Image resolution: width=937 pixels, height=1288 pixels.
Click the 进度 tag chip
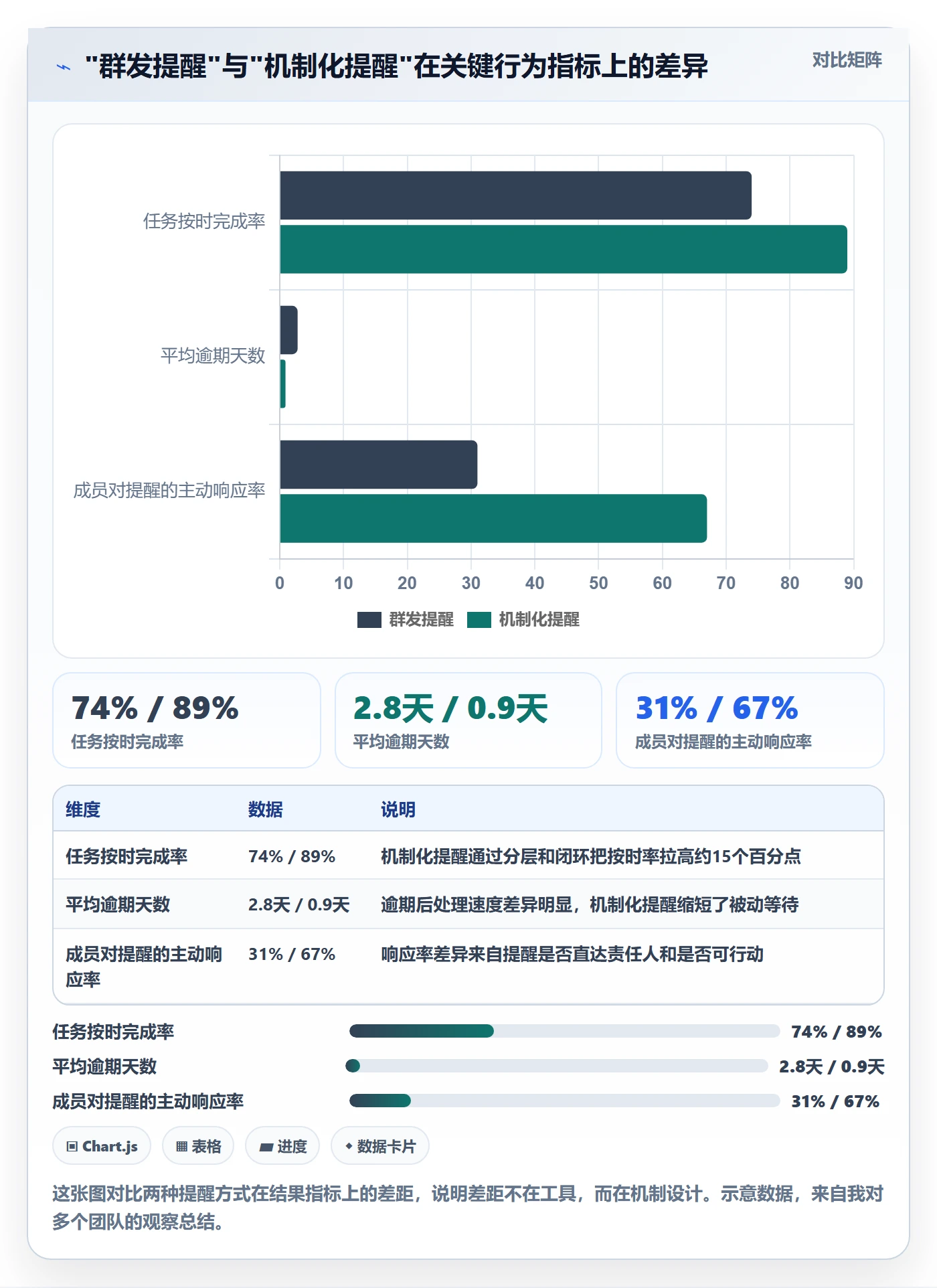[282, 1146]
